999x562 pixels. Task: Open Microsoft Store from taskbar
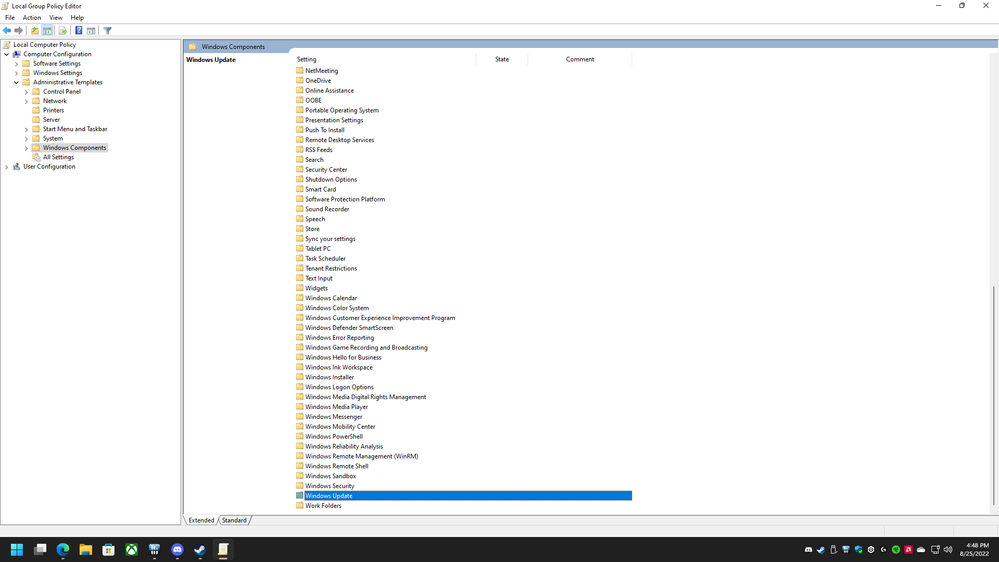coord(108,549)
